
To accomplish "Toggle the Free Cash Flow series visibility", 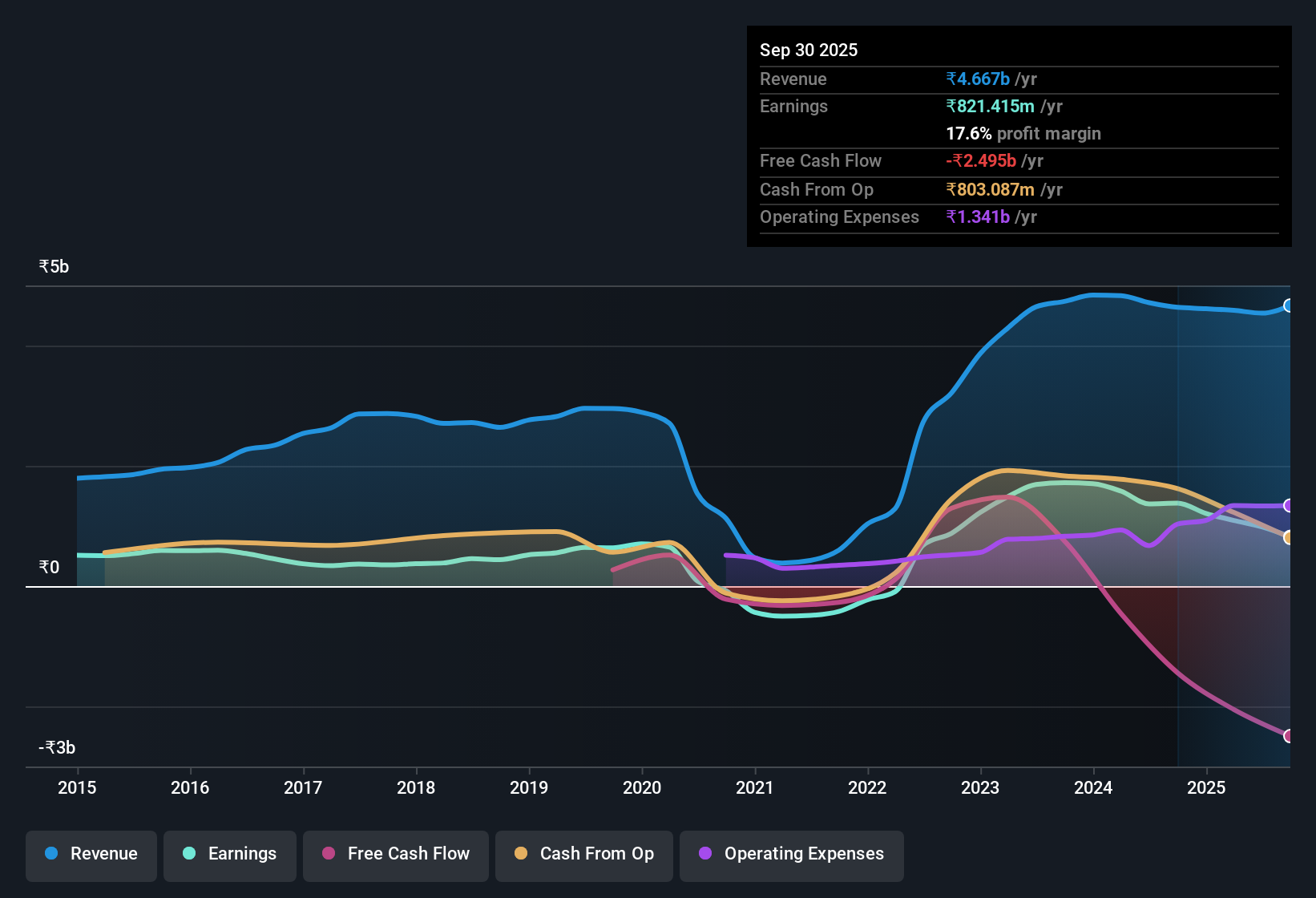I will point(395,854).
